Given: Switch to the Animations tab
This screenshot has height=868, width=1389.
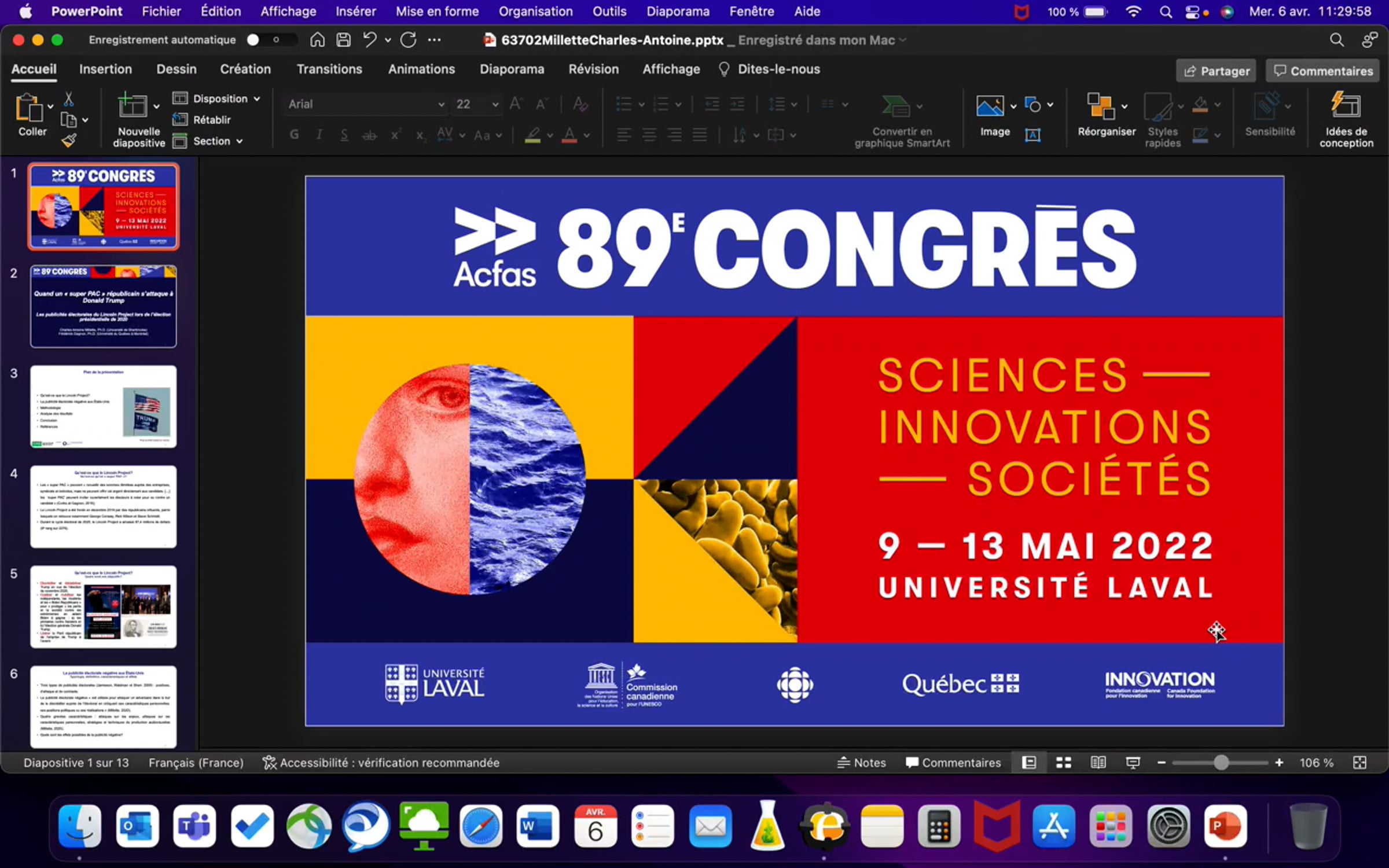Looking at the screenshot, I should [x=421, y=69].
